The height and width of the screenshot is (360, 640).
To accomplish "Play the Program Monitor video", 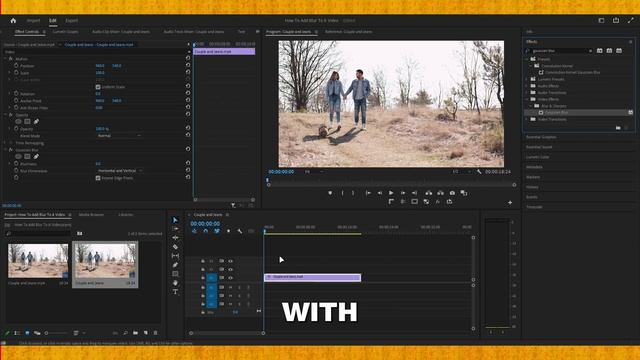I will pyautogui.click(x=391, y=193).
